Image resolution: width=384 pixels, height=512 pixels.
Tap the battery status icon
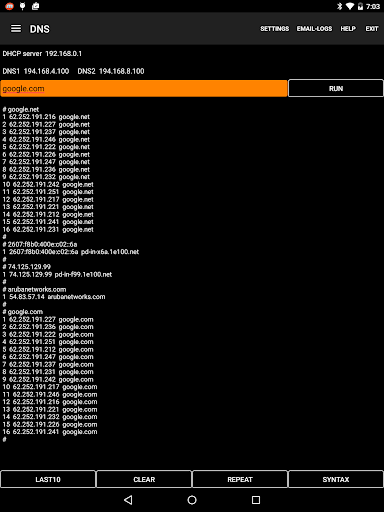point(360,6)
